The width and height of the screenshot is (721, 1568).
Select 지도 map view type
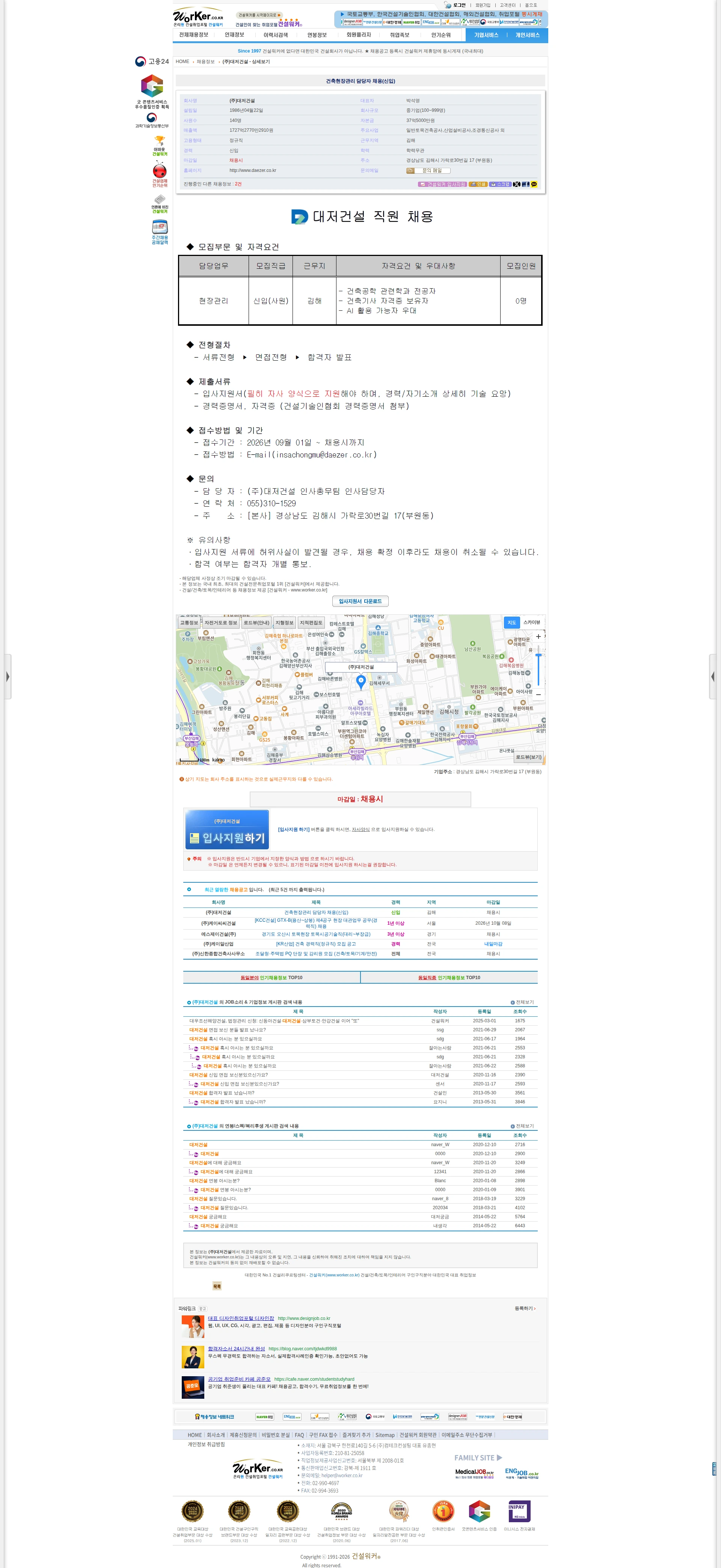pyautogui.click(x=511, y=623)
